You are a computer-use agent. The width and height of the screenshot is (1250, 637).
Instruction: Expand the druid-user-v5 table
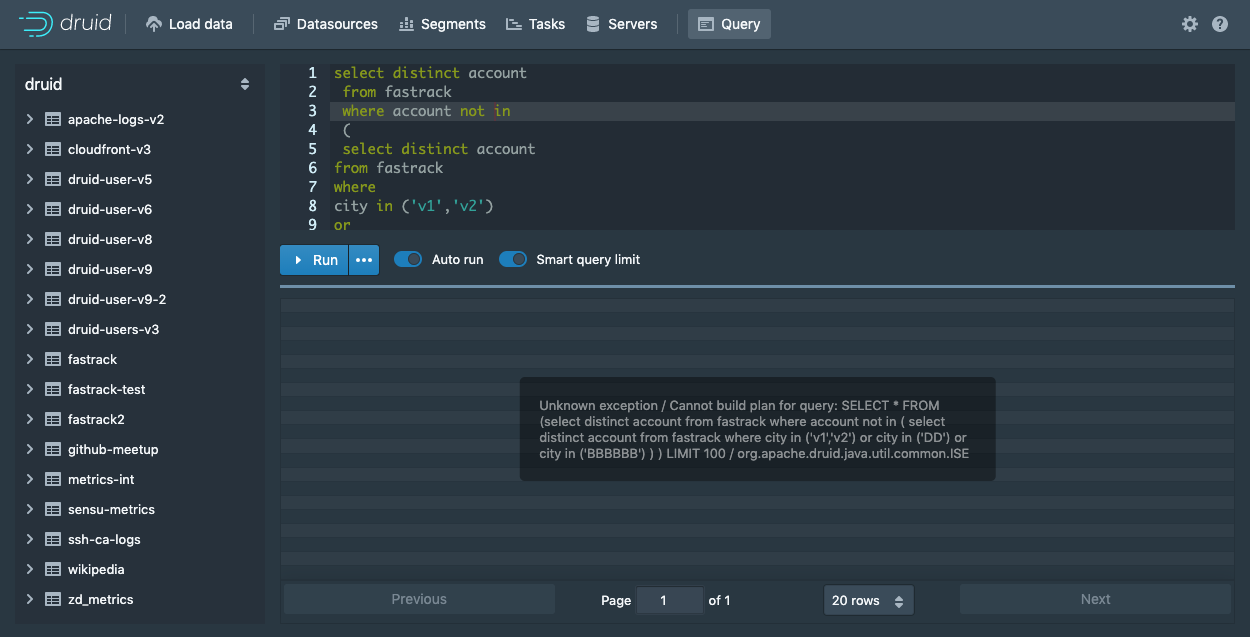(30, 179)
